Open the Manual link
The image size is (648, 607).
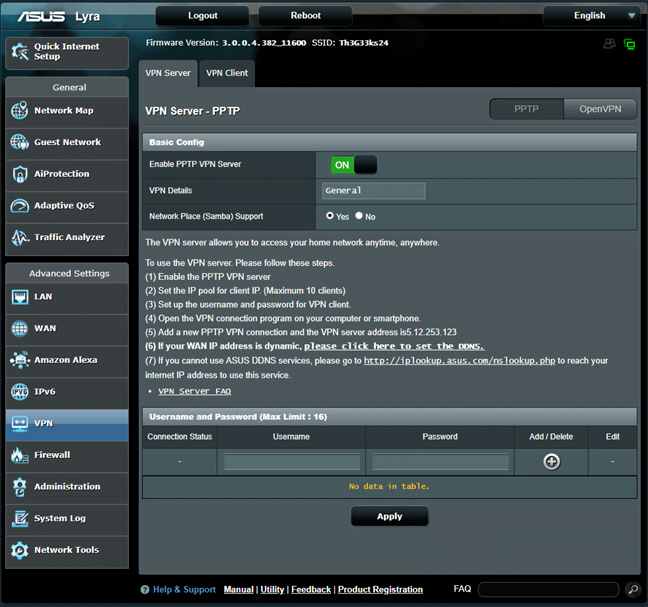238,590
